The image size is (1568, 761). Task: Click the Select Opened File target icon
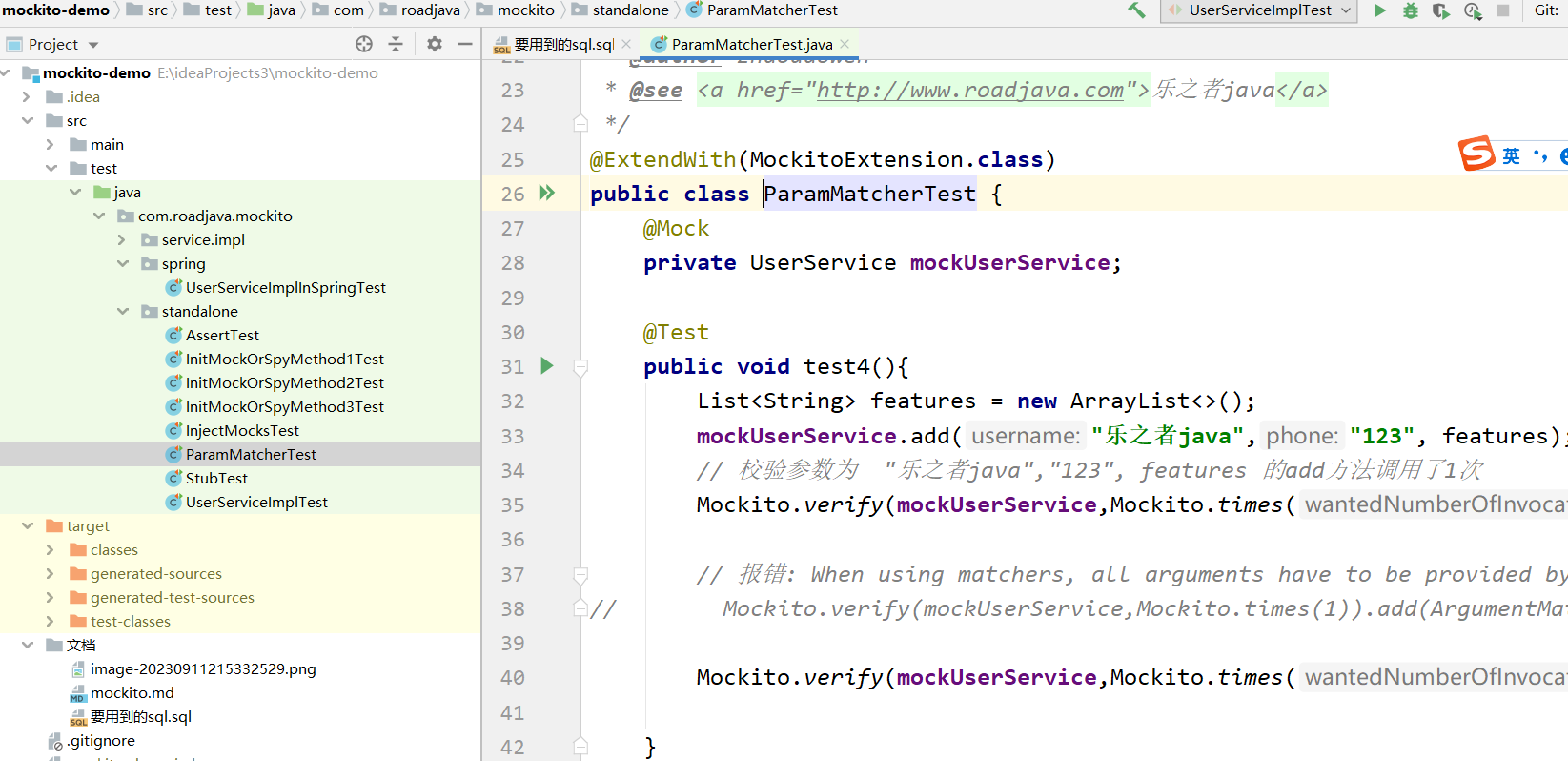364,44
